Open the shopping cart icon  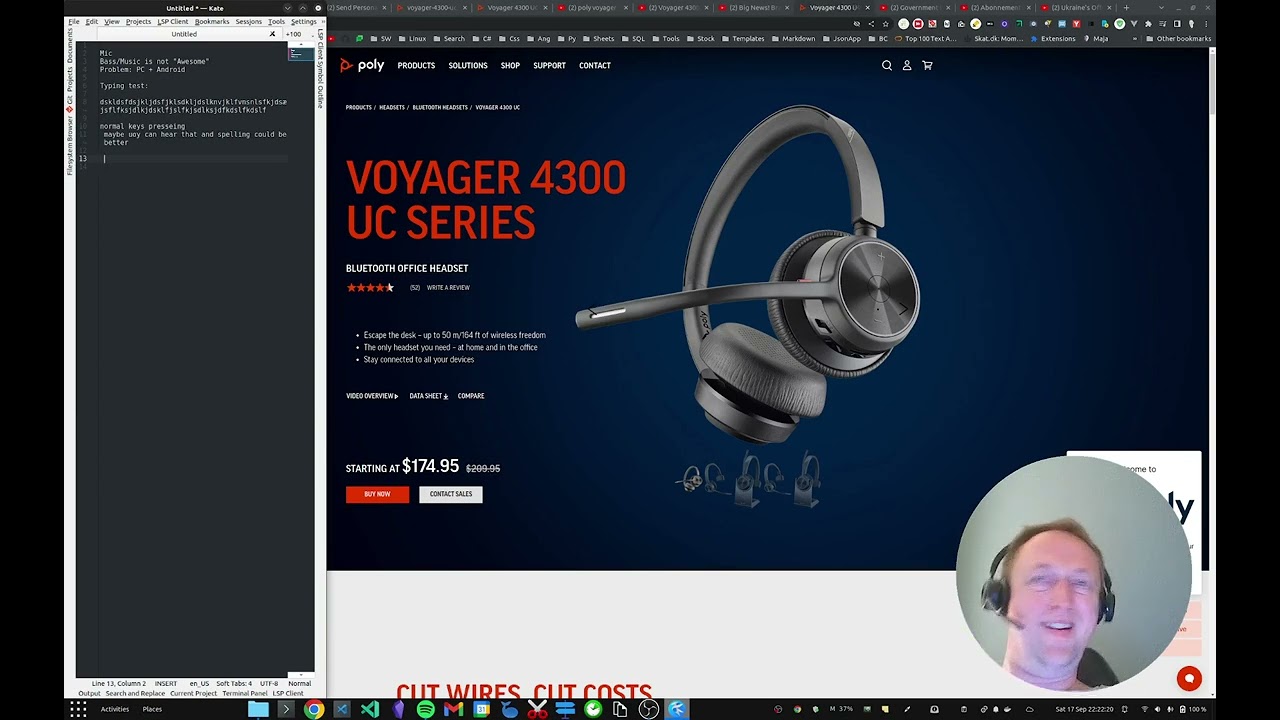click(x=927, y=65)
